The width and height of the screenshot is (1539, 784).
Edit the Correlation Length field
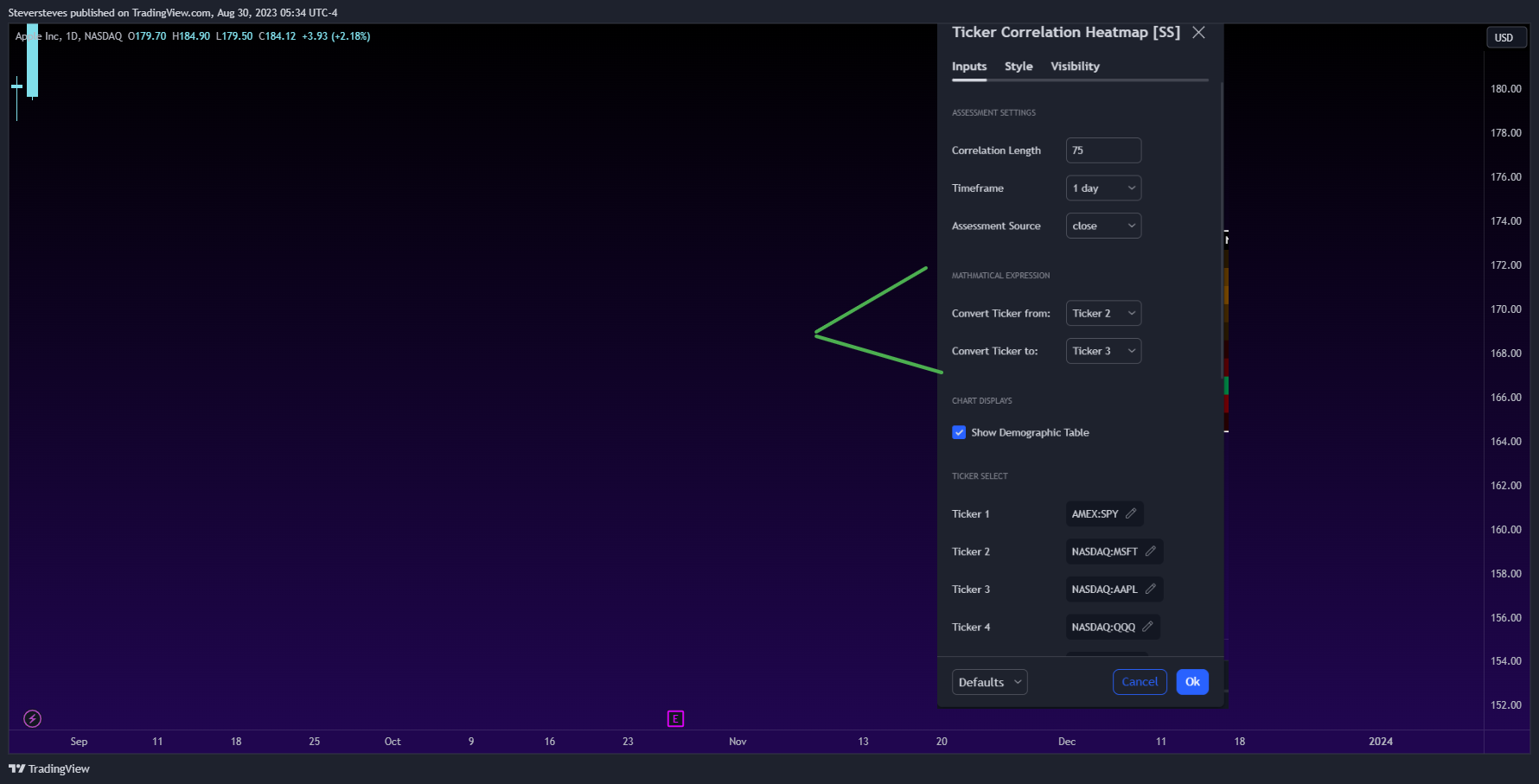[1103, 150]
